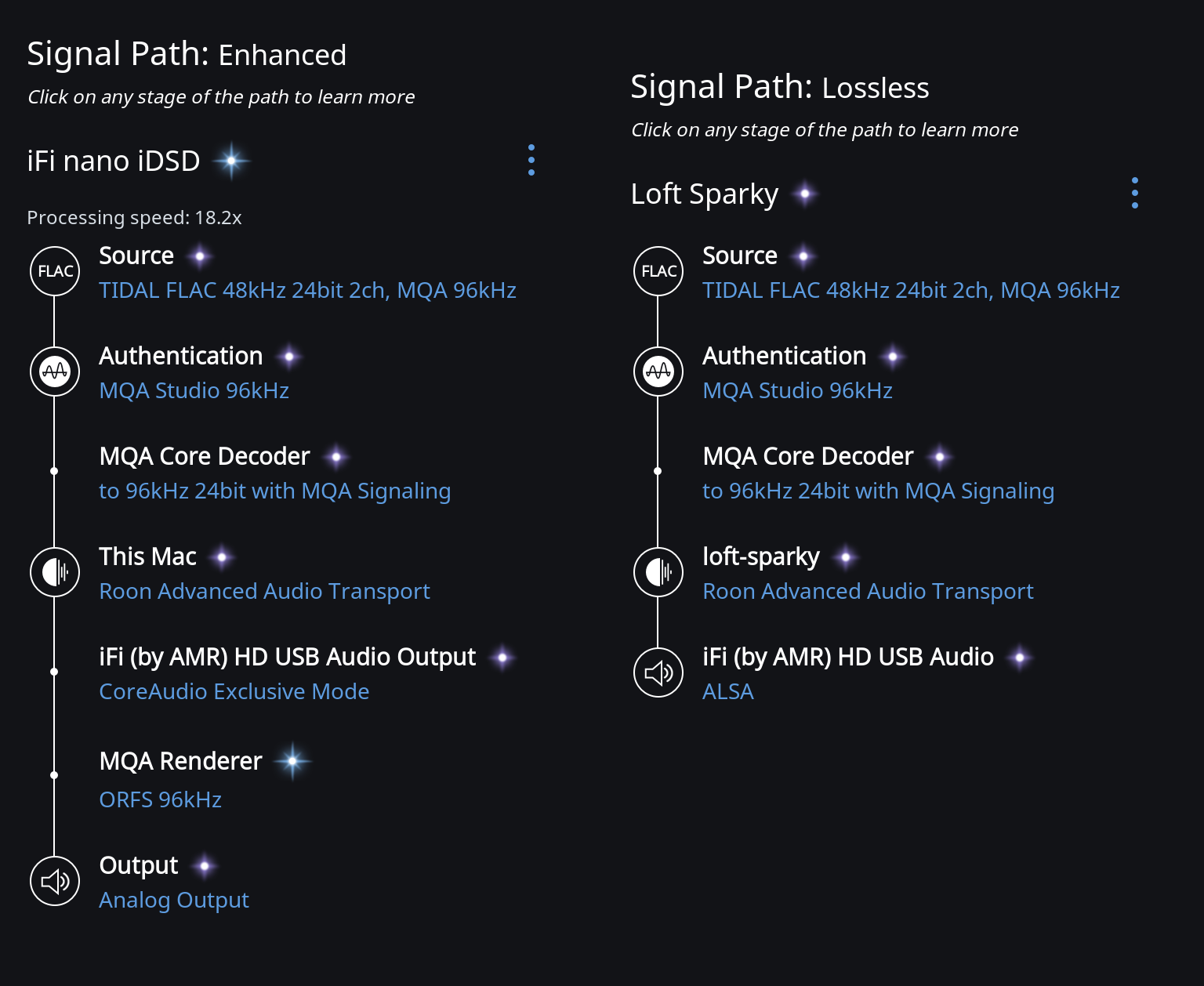Open MQA Studio 96kHz under Loft Sparky
Image resolution: width=1204 pixels, height=986 pixels.
(x=798, y=390)
